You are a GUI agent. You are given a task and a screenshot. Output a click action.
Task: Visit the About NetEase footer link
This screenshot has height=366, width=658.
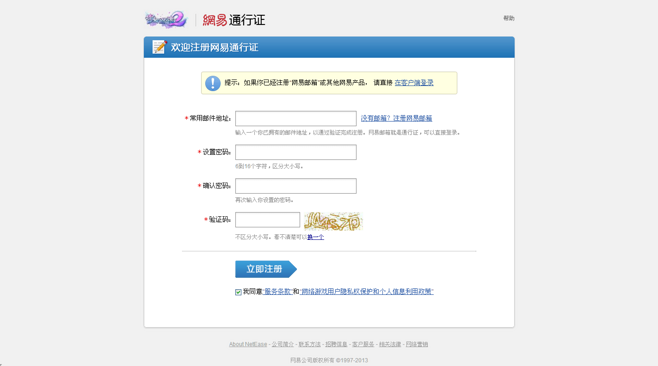pos(248,344)
